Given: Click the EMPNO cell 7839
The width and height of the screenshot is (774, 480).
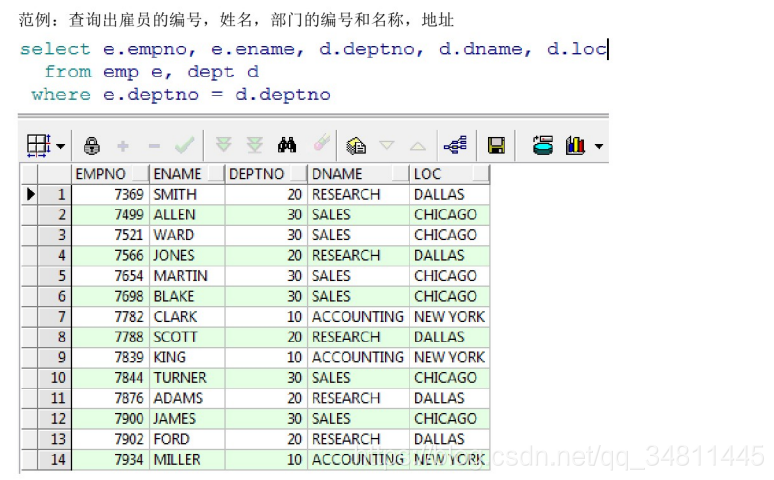Looking at the screenshot, I should [x=111, y=358].
